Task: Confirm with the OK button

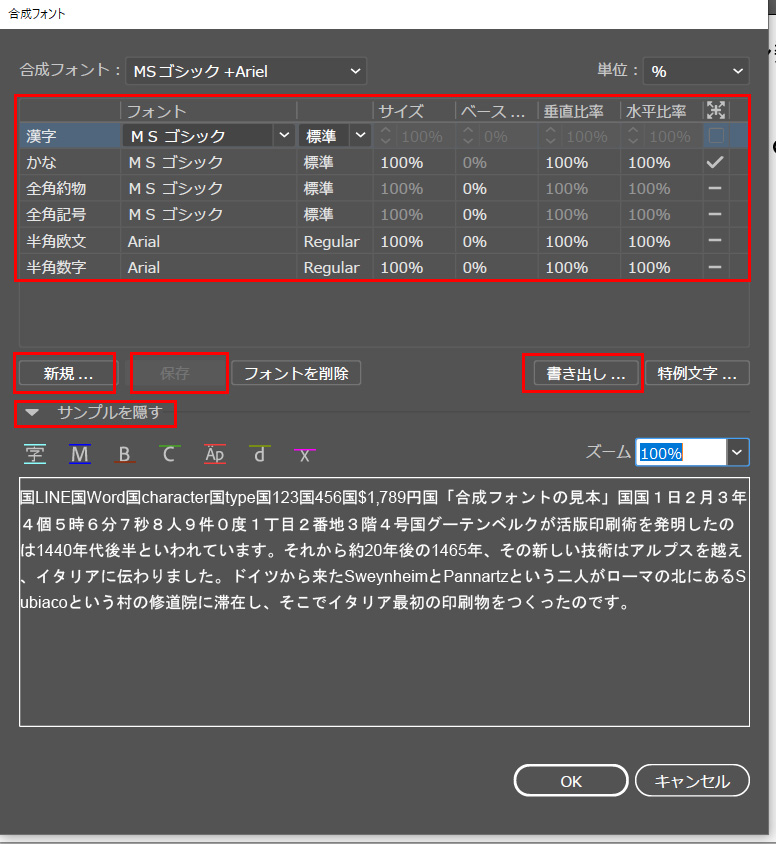Action: pyautogui.click(x=571, y=780)
